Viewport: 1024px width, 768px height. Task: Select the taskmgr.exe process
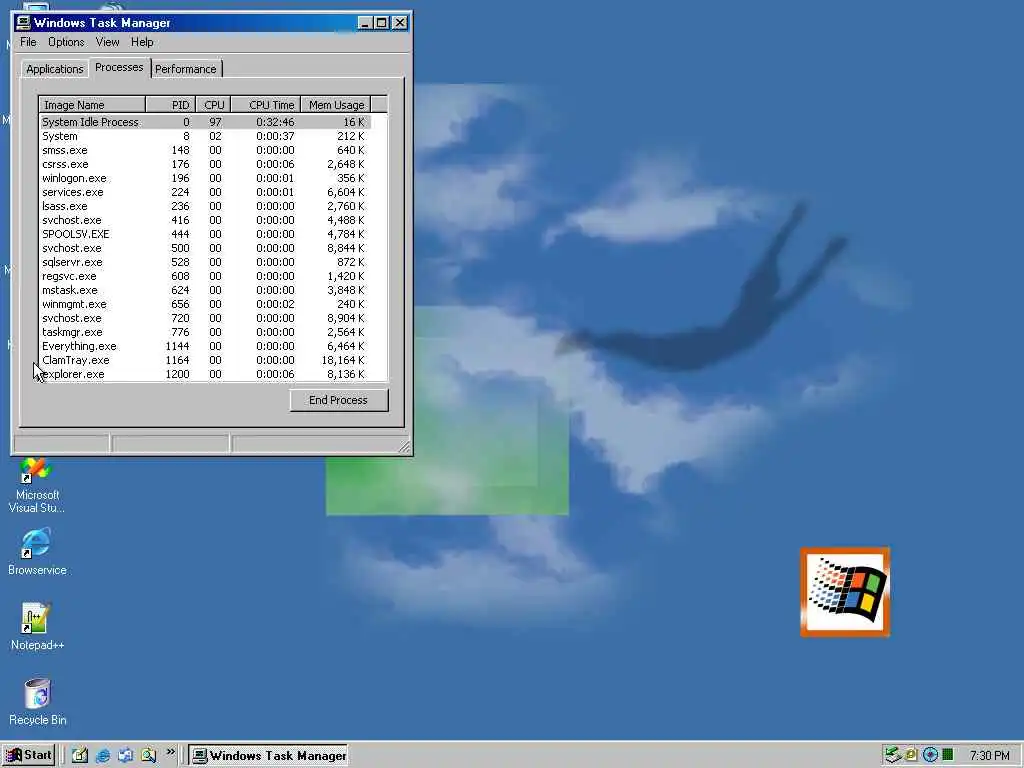[204, 332]
